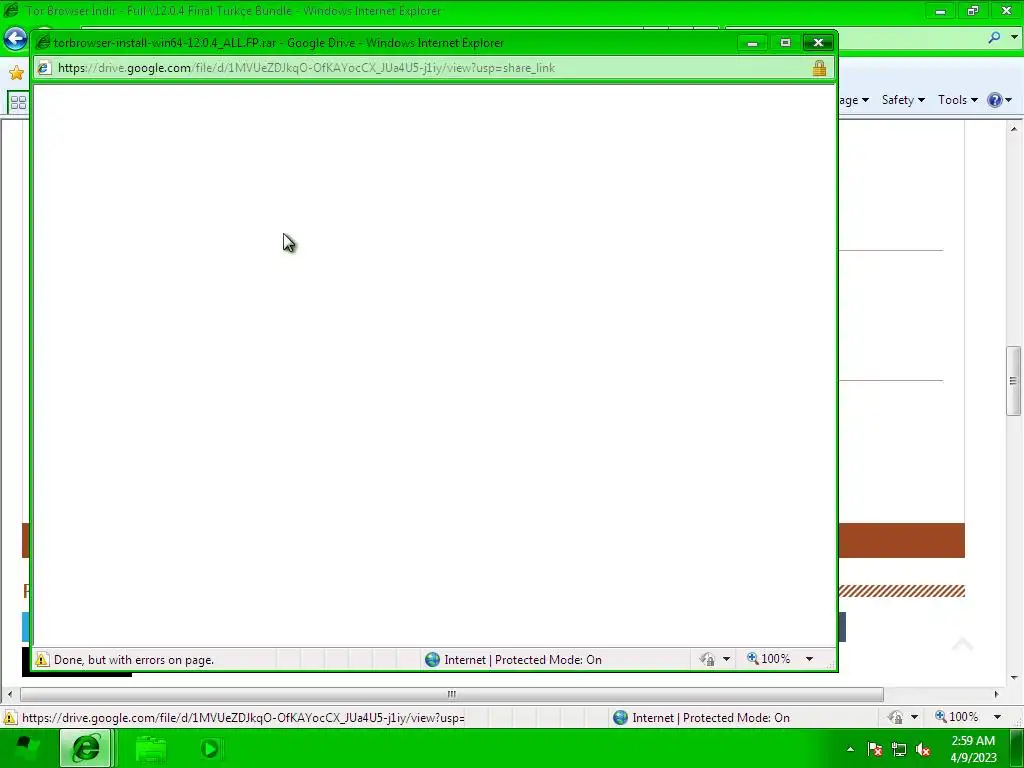The image size is (1024, 768).
Task: Click horizontal scrollbar left arrow in background window
Action: click(10, 694)
